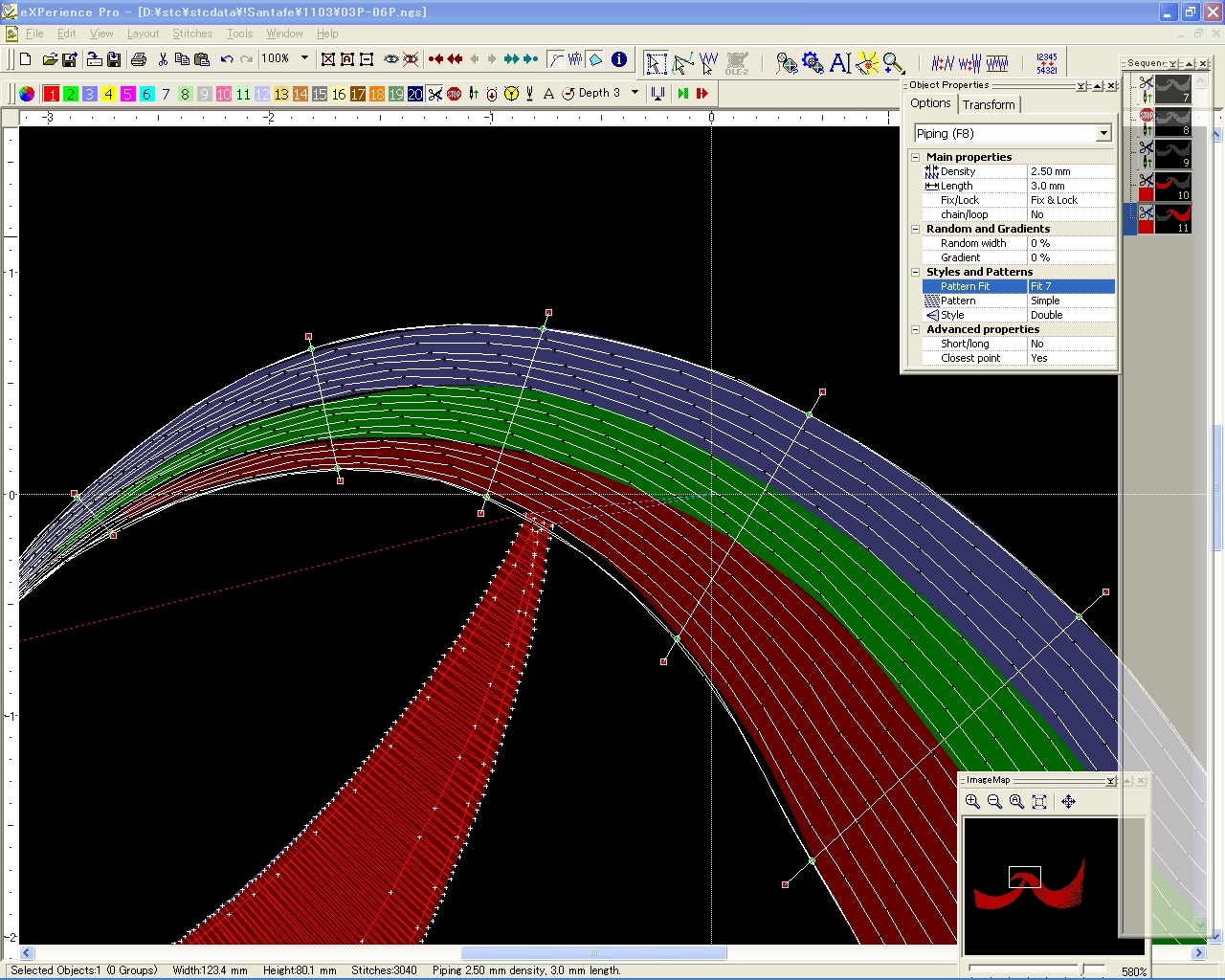1225x980 pixels.
Task: Select the node edit arrow tool
Action: point(682,63)
